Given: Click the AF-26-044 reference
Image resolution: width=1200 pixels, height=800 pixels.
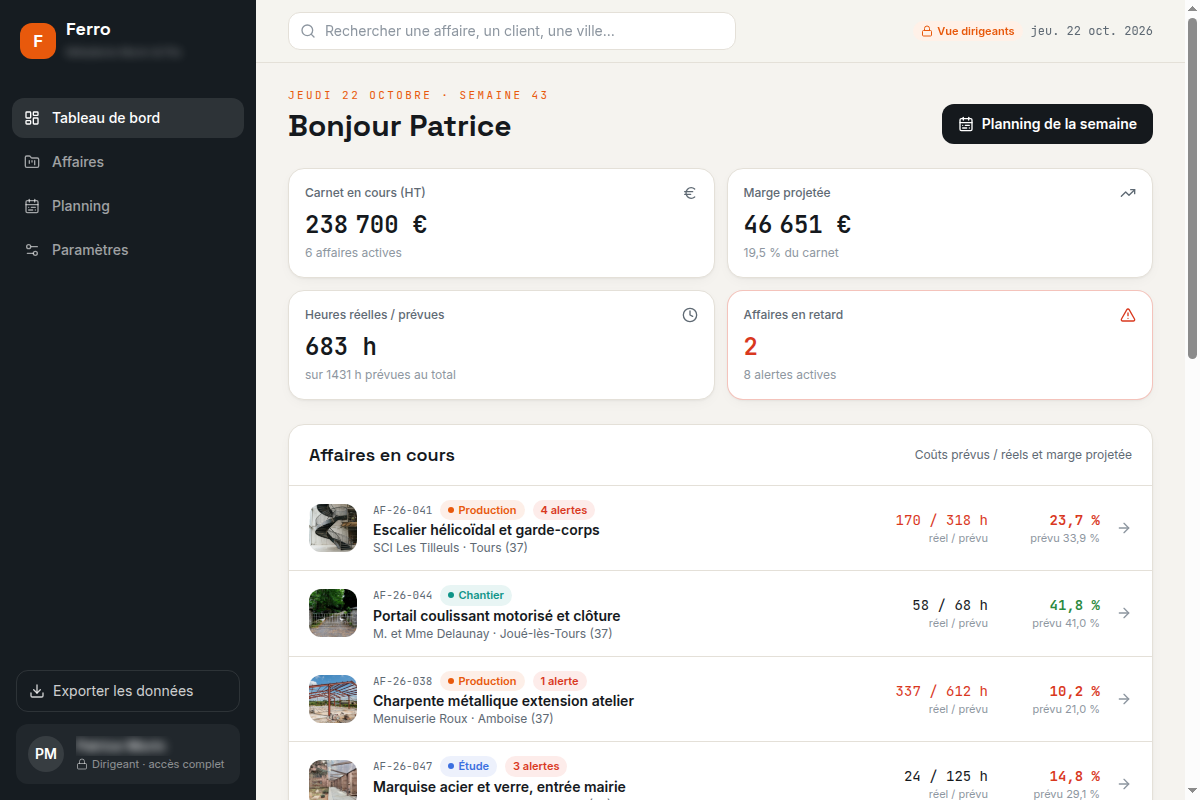Looking at the screenshot, I should (x=403, y=595).
